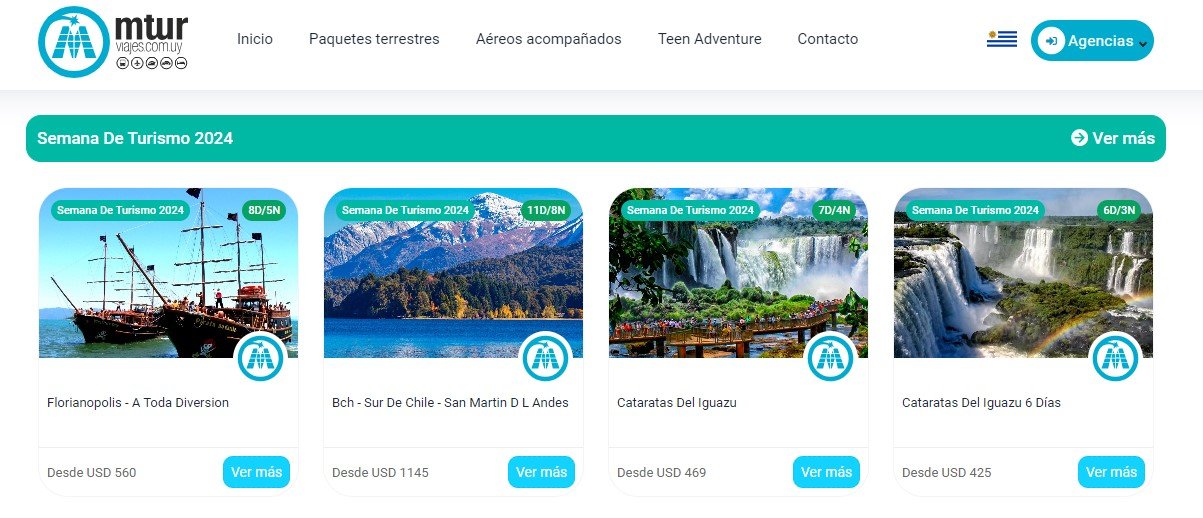Click agency logo badge on Sur De Chile card

[545, 357]
